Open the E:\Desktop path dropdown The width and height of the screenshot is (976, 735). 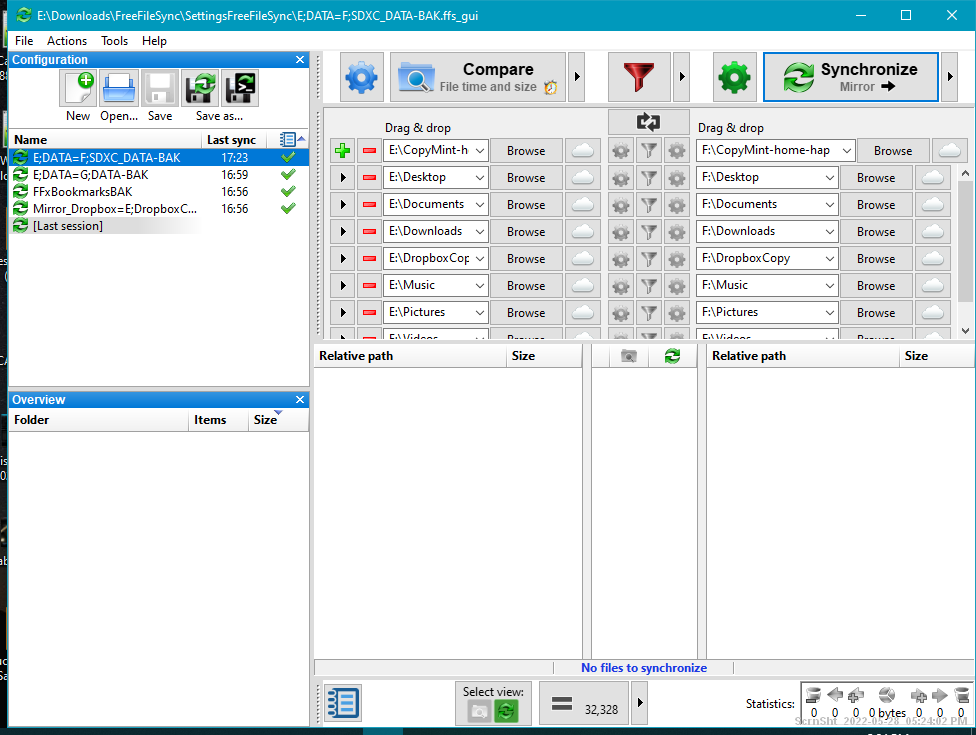point(480,178)
